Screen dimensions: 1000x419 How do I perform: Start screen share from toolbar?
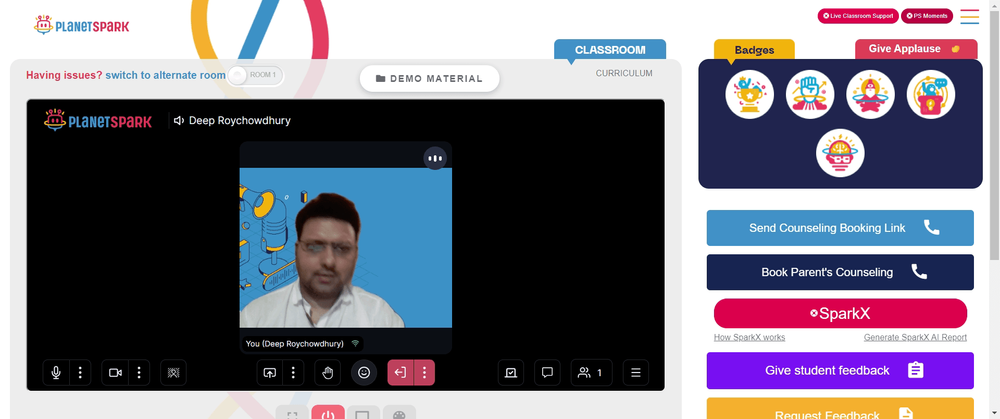coord(269,372)
